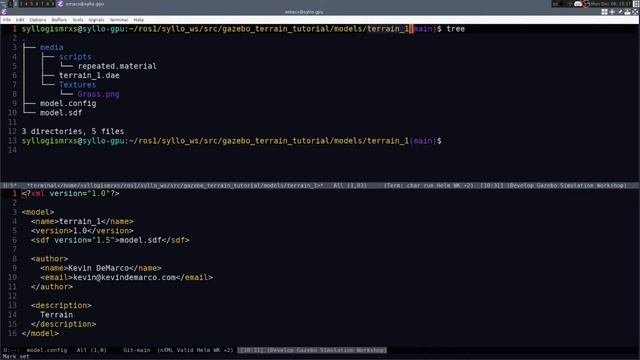Open the Signals menu
Image resolution: width=640 pixels, height=360 pixels.
pyautogui.click(x=96, y=20)
